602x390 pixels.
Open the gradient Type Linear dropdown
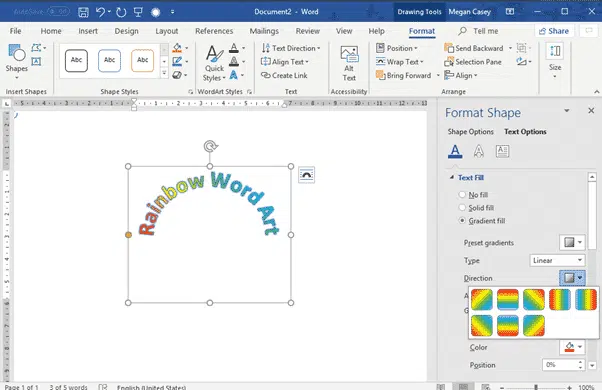coord(557,260)
